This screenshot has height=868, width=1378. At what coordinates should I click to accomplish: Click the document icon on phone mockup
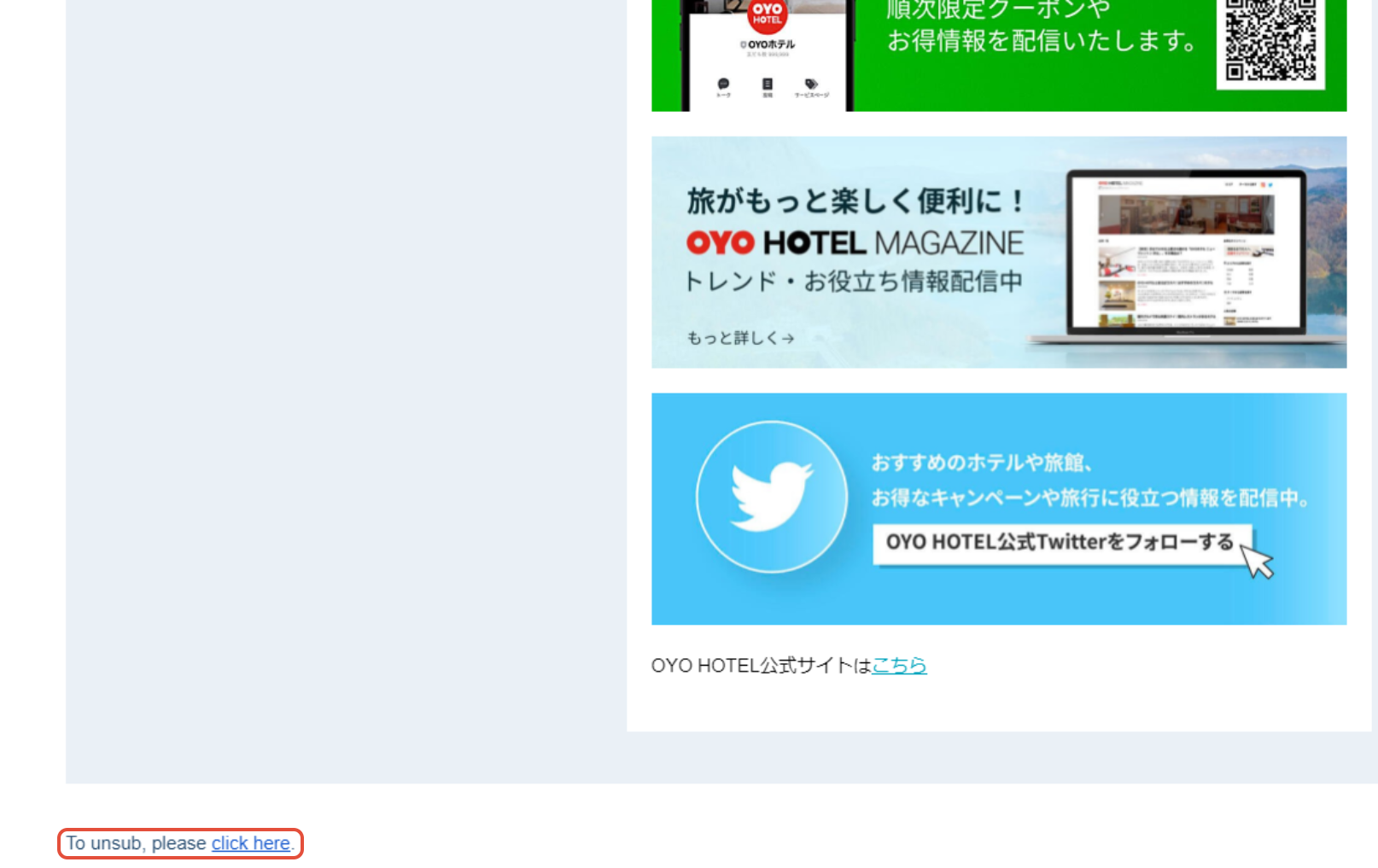[767, 84]
